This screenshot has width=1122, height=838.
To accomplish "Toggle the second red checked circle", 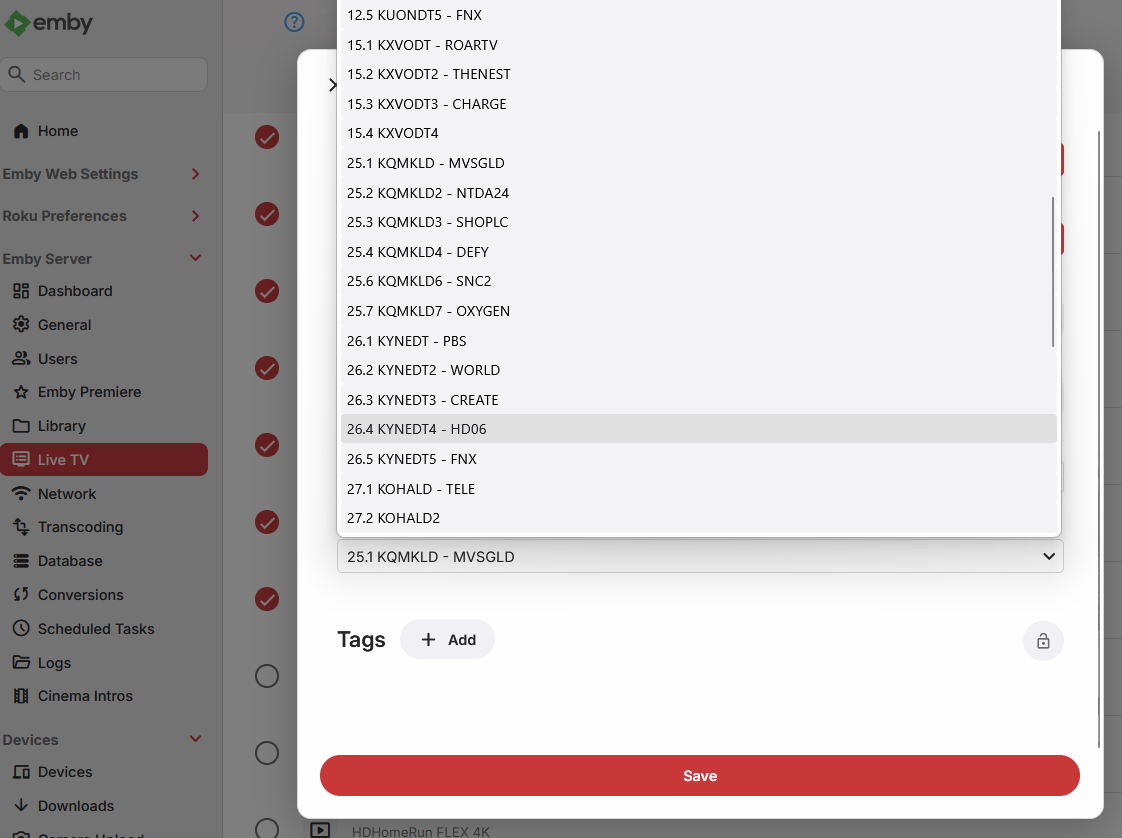I will (x=267, y=214).
